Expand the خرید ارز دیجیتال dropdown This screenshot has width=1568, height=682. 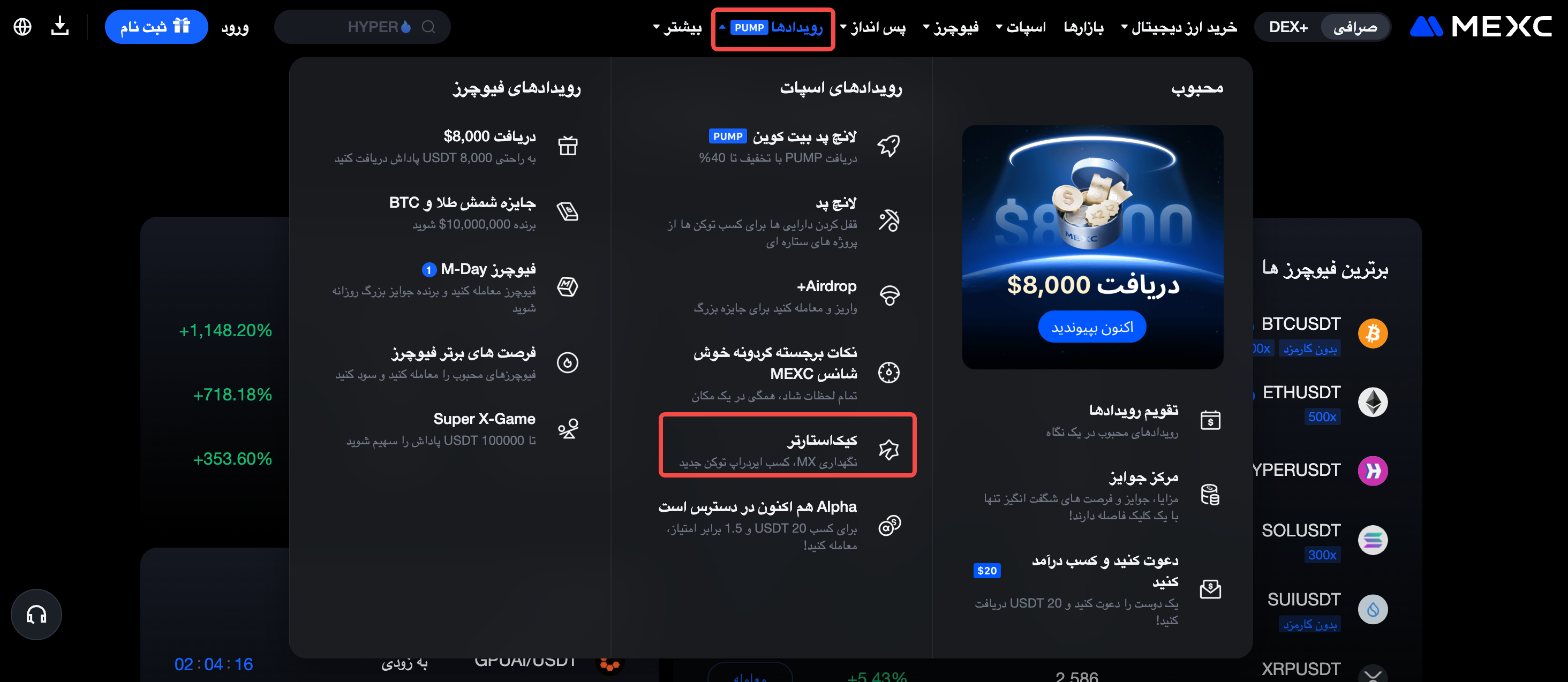[1179, 27]
